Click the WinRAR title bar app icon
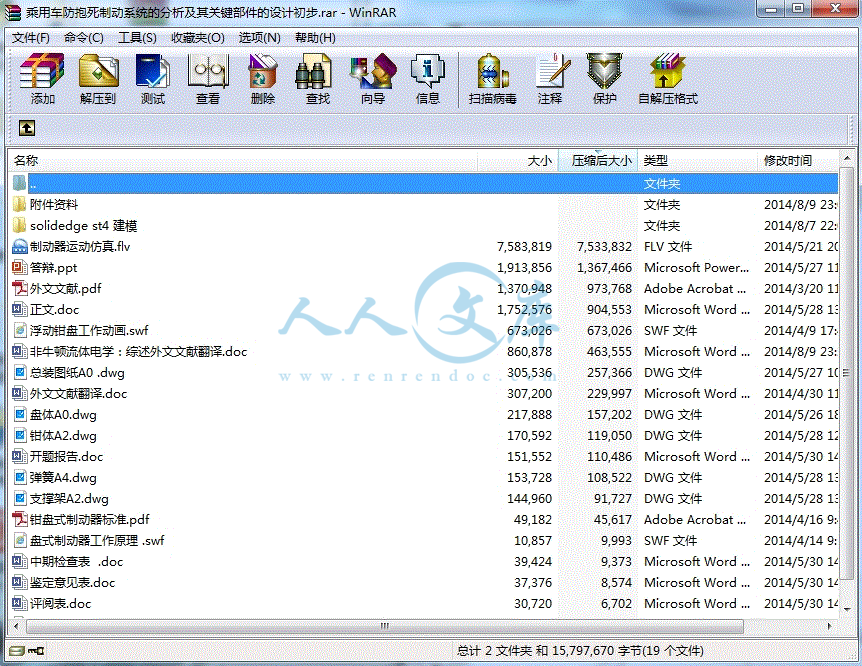Viewport: 862px width, 666px height. 13,12
